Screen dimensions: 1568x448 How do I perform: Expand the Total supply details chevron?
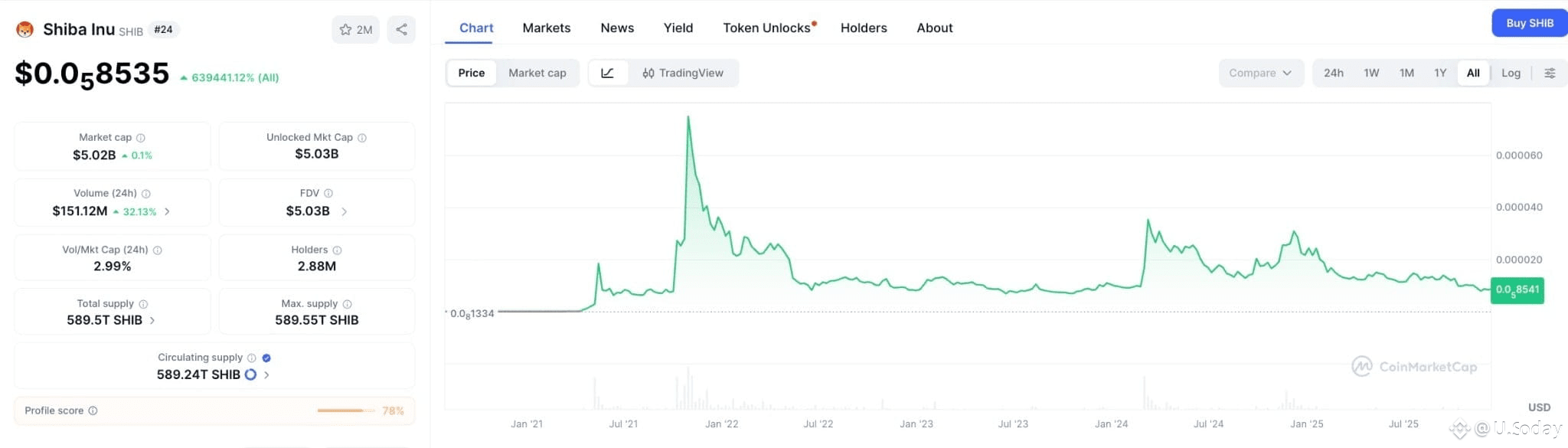152,320
